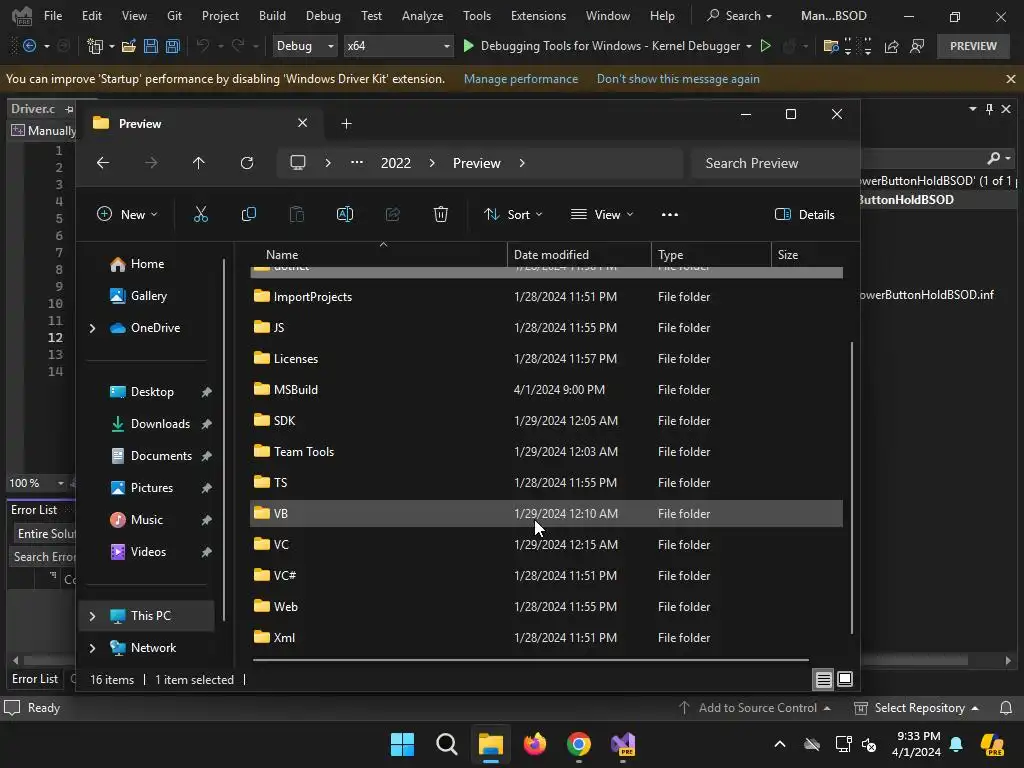The height and width of the screenshot is (768, 1024).
Task: Open the Git menu
Action: click(x=174, y=16)
